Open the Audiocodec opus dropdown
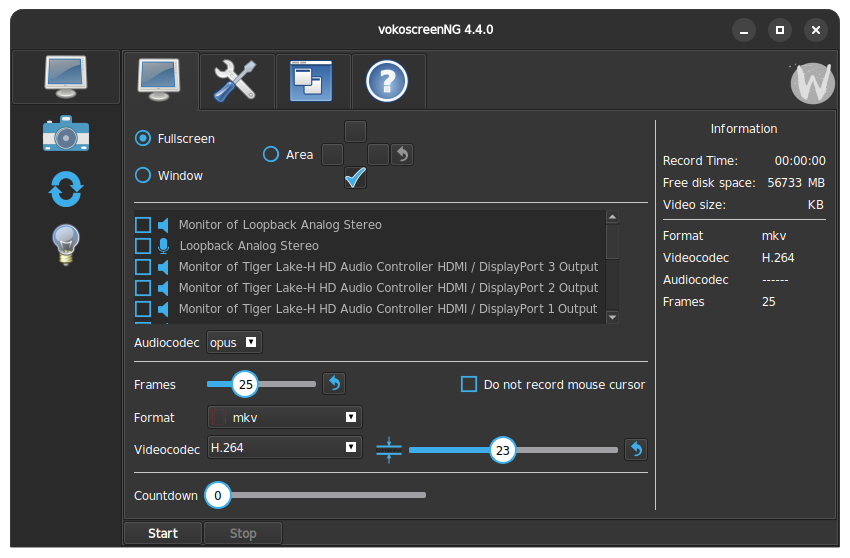 [234, 342]
